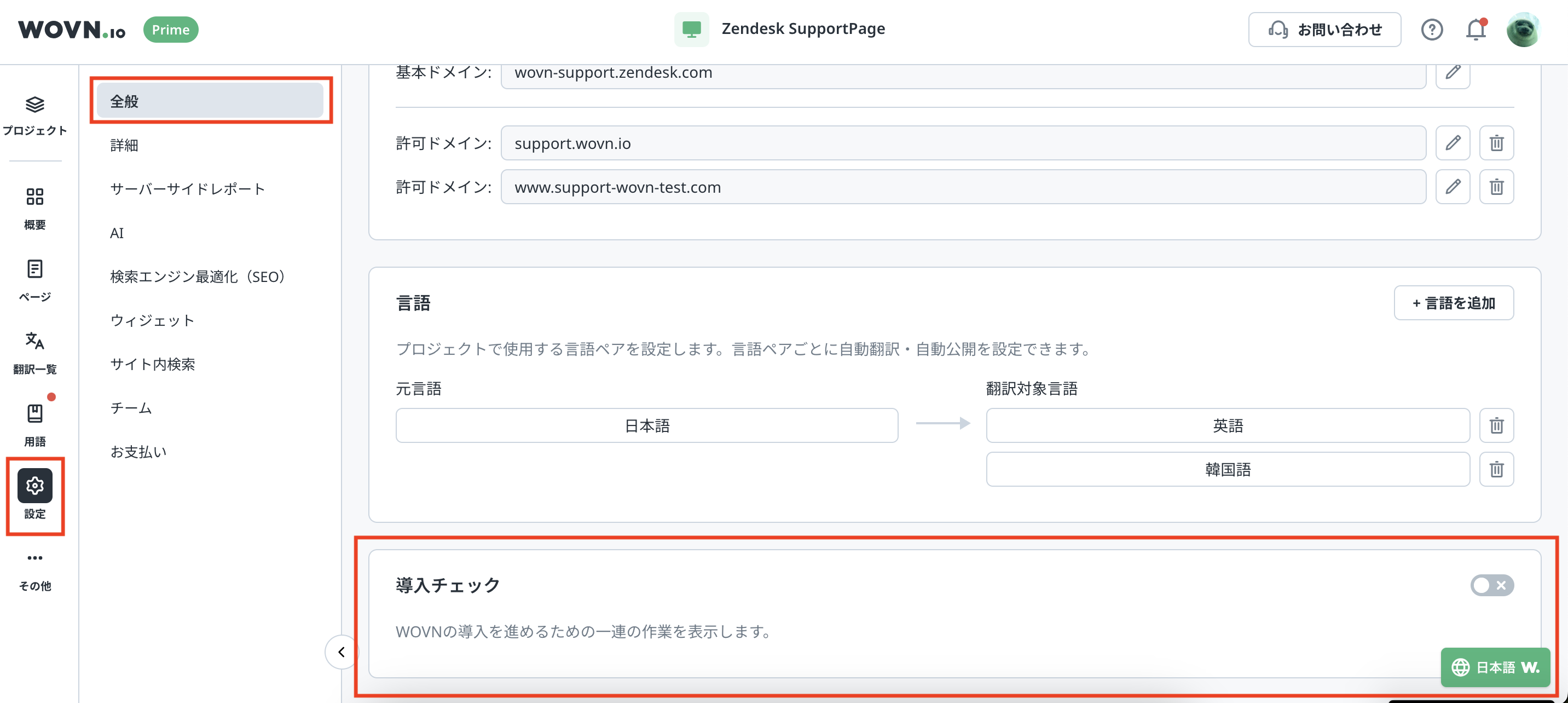Open the Overview (概要) dashboard icon
Image resolution: width=1568 pixels, height=703 pixels.
34,197
